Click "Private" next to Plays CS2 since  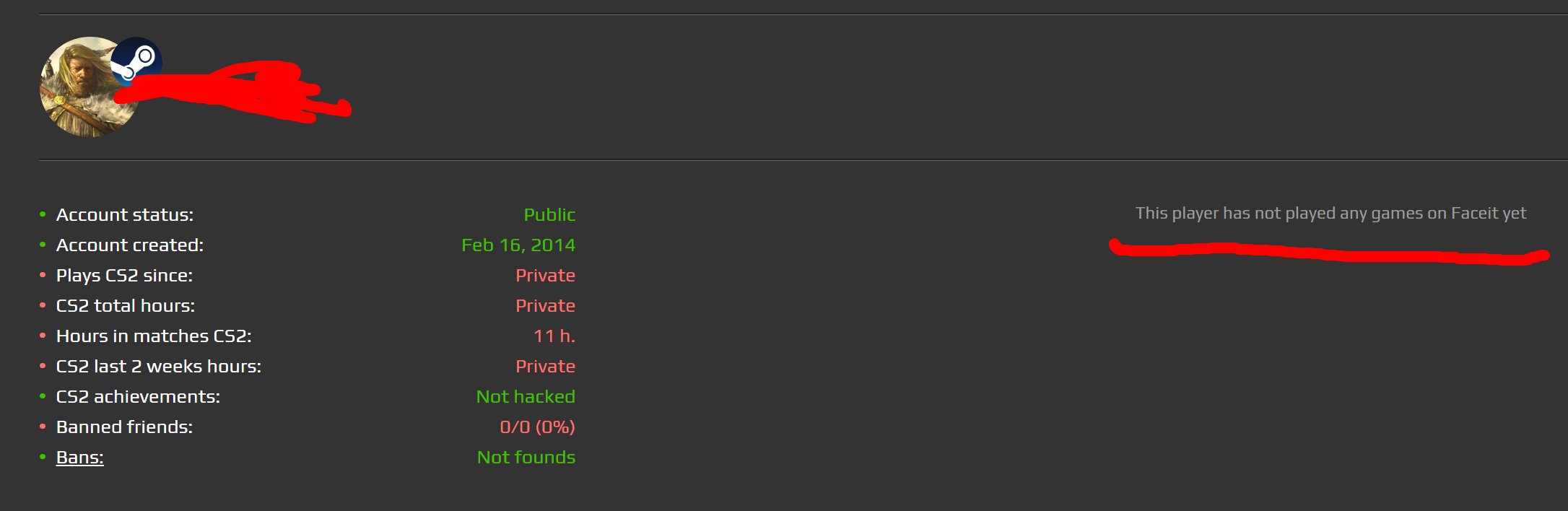pyautogui.click(x=545, y=276)
